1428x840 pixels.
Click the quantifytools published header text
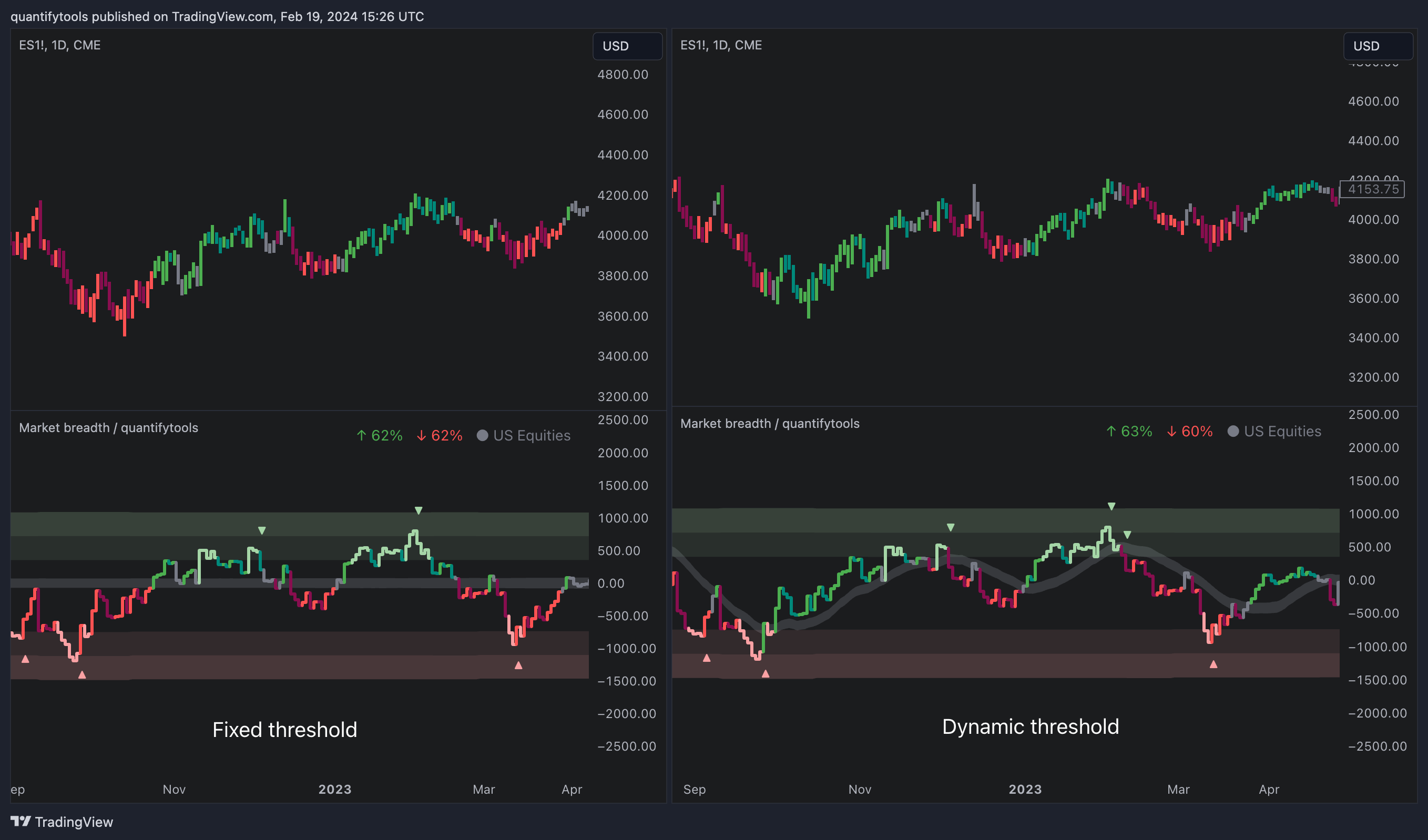pyautogui.click(x=217, y=16)
